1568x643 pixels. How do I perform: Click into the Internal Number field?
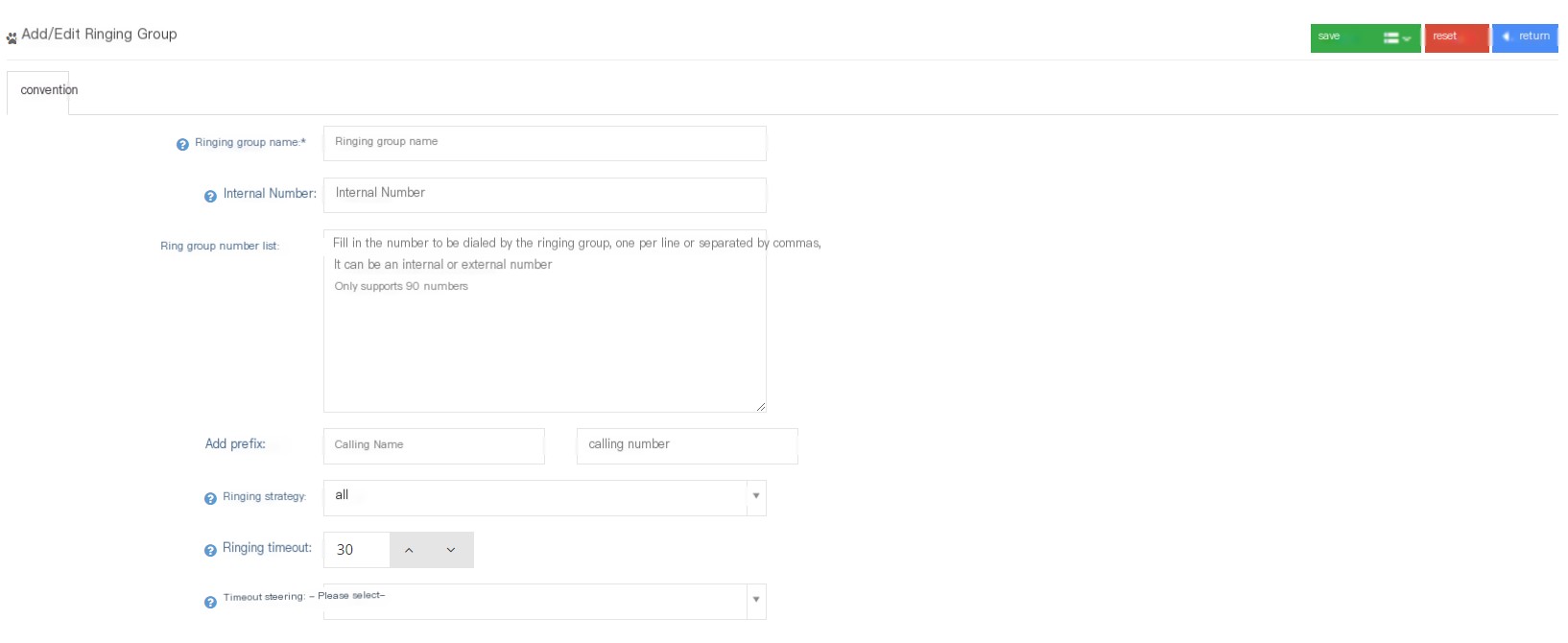tap(544, 195)
